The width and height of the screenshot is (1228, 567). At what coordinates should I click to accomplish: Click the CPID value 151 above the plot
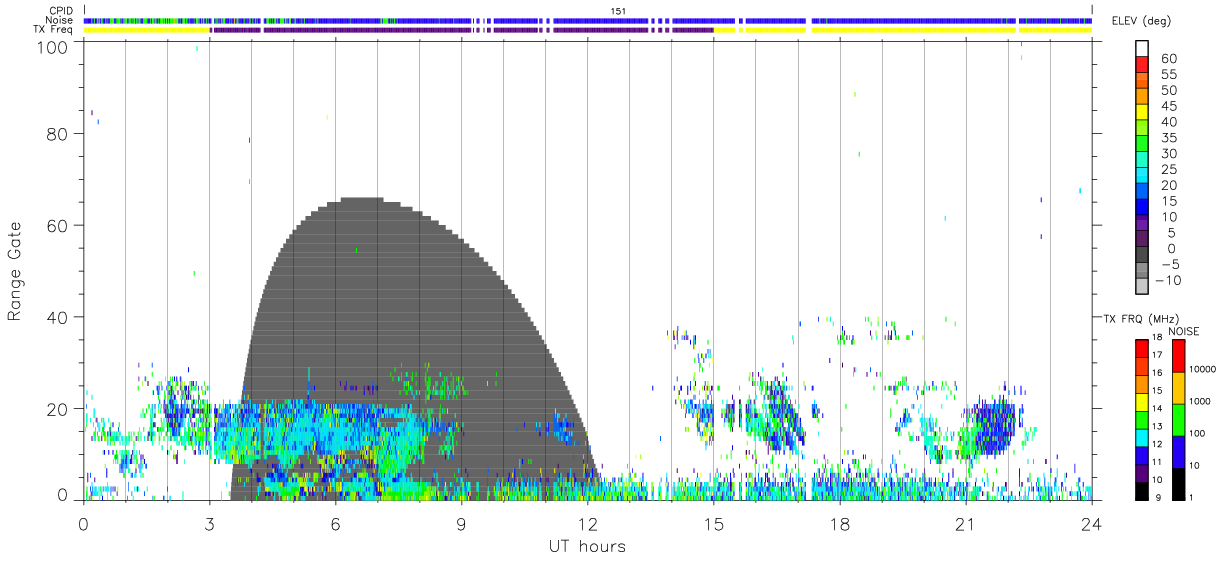click(x=620, y=11)
